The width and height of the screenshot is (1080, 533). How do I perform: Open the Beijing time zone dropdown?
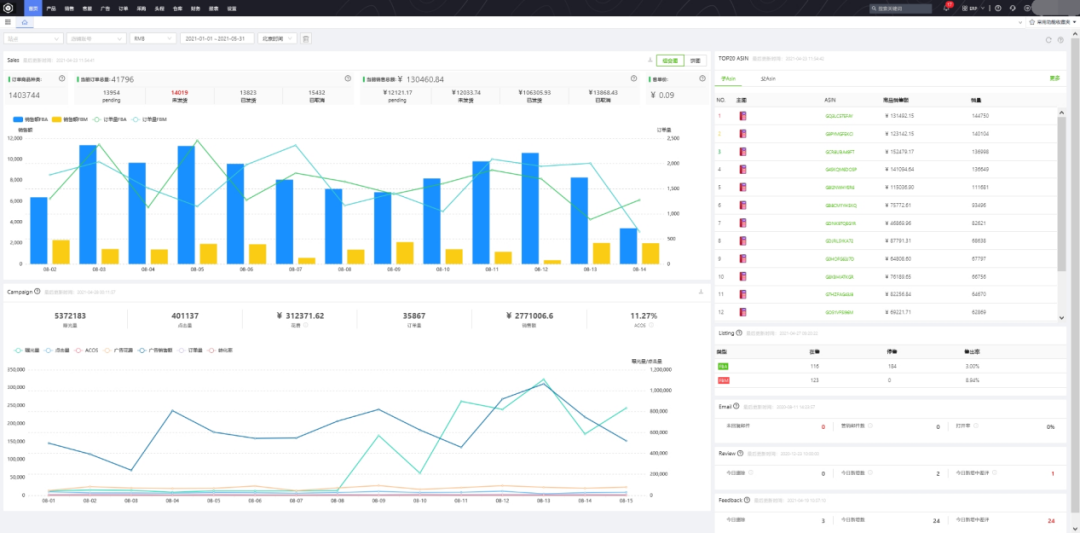click(x=277, y=39)
